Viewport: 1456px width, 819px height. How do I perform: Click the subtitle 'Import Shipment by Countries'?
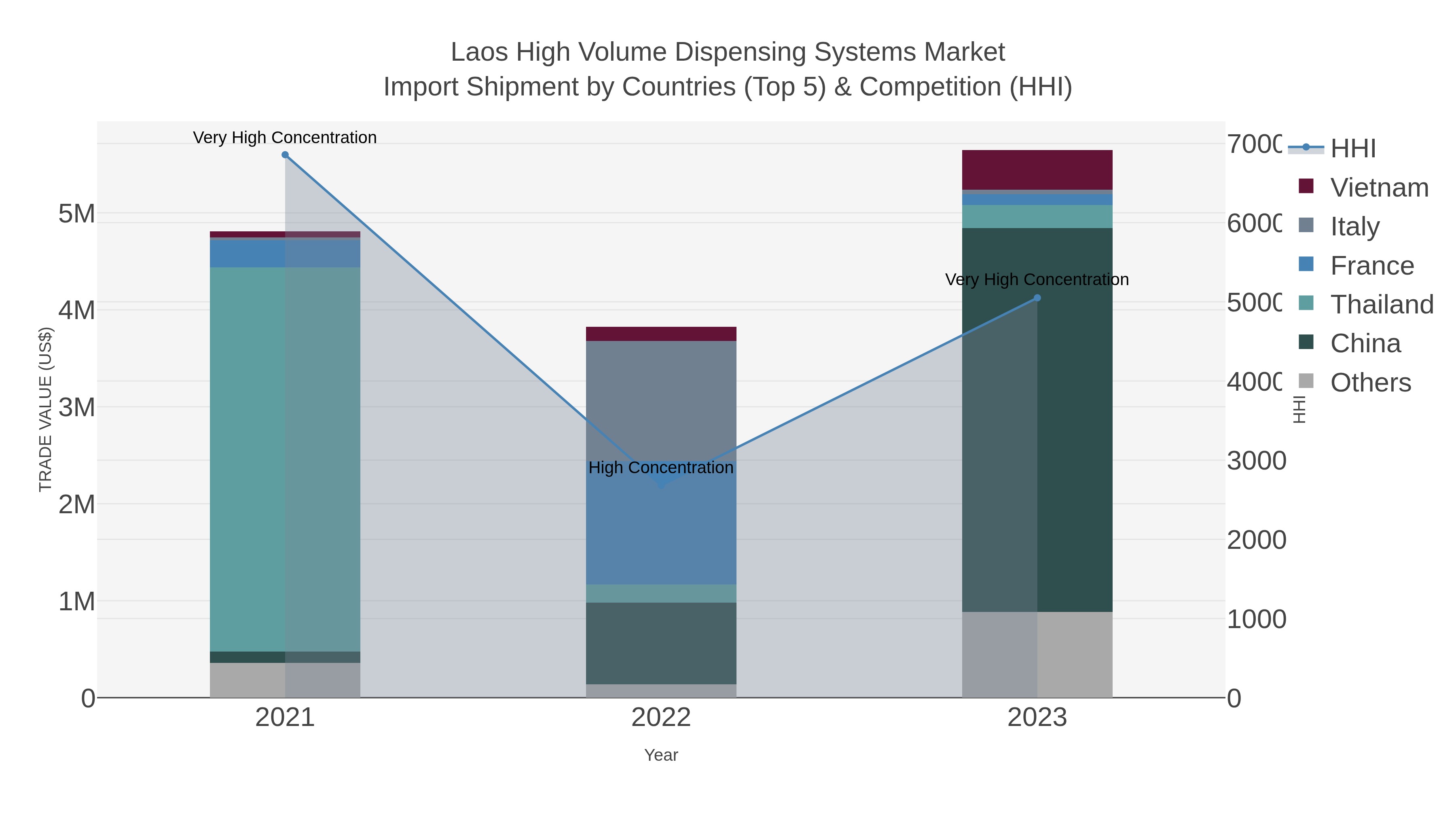pos(559,87)
